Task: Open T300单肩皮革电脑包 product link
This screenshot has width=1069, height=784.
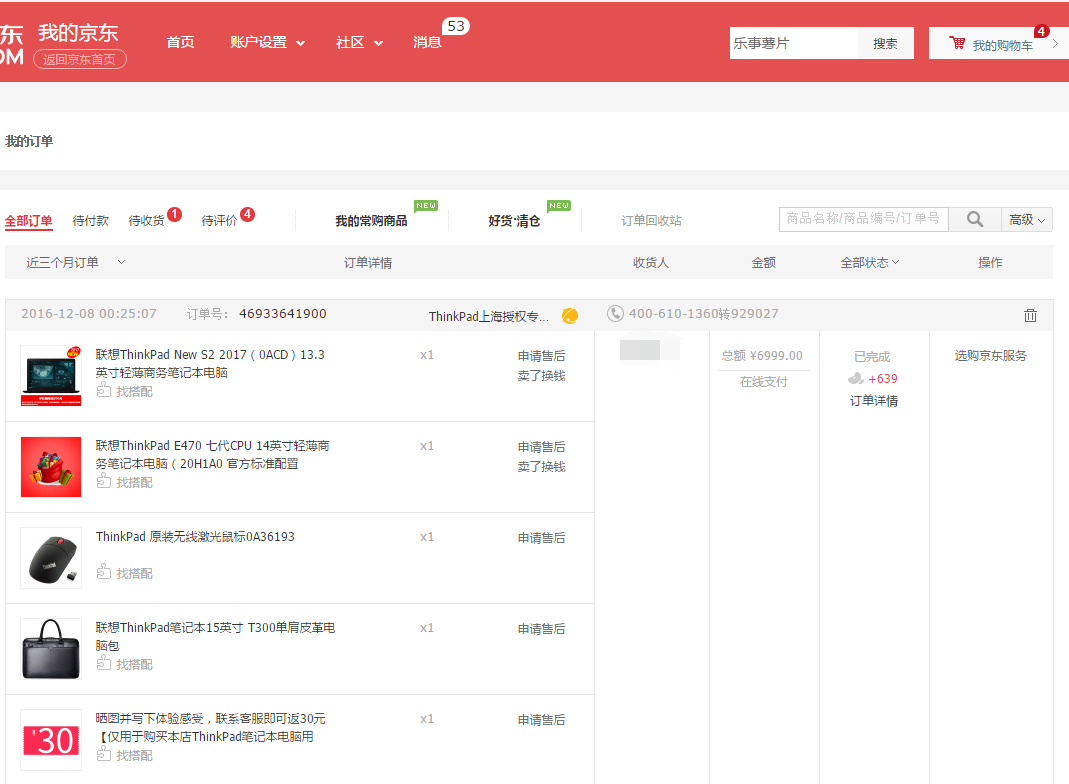Action: click(x=215, y=636)
